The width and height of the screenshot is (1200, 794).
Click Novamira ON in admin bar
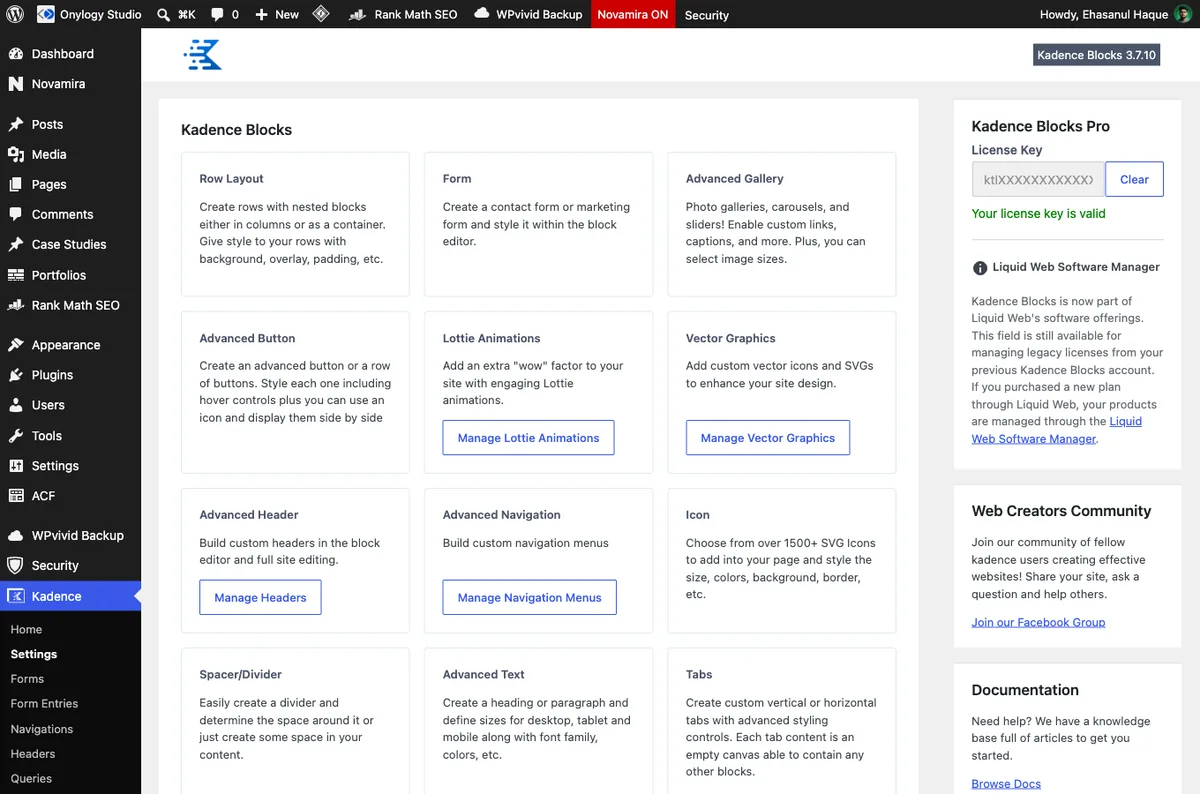633,15
